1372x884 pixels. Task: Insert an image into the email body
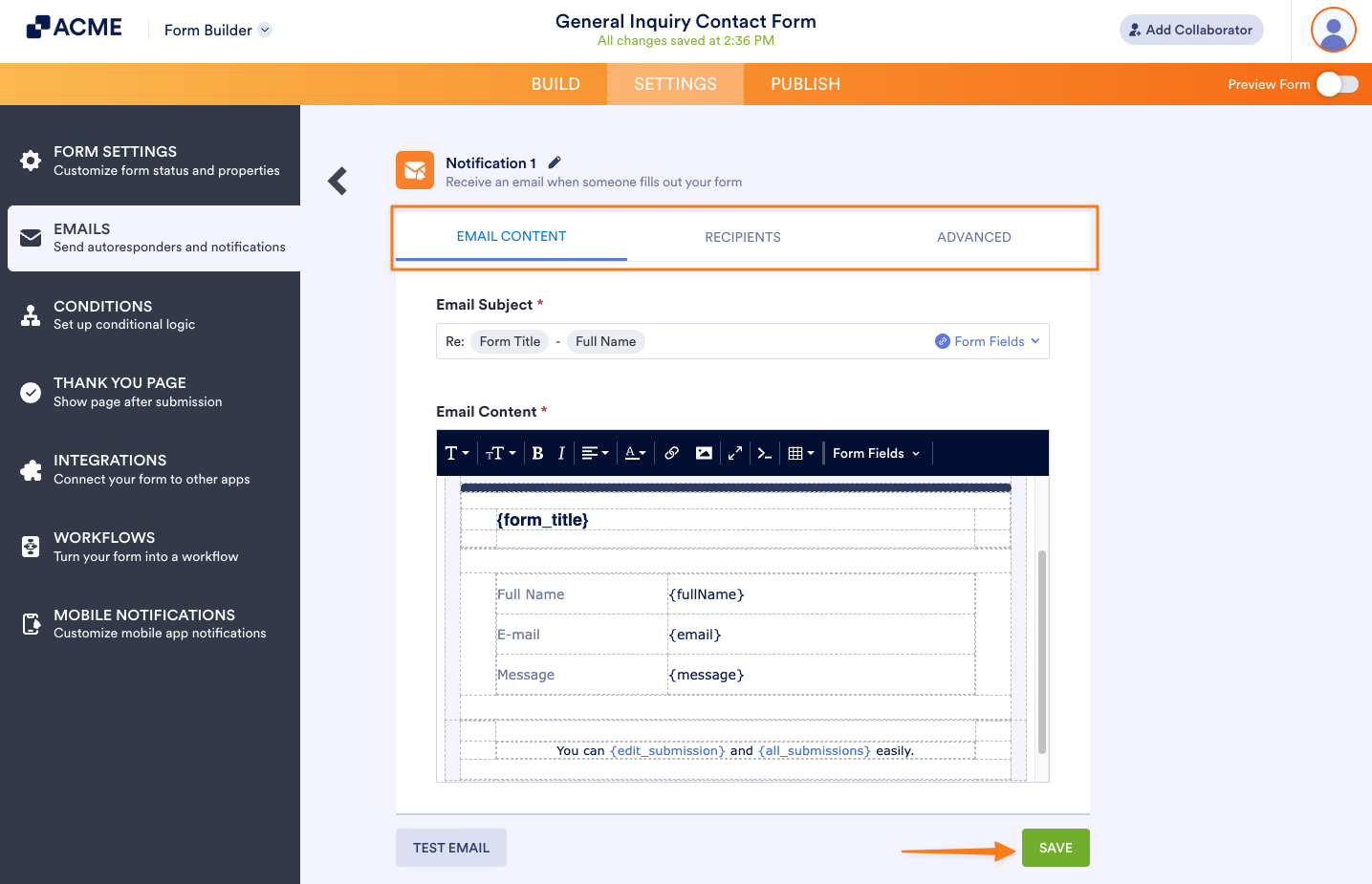pos(704,452)
